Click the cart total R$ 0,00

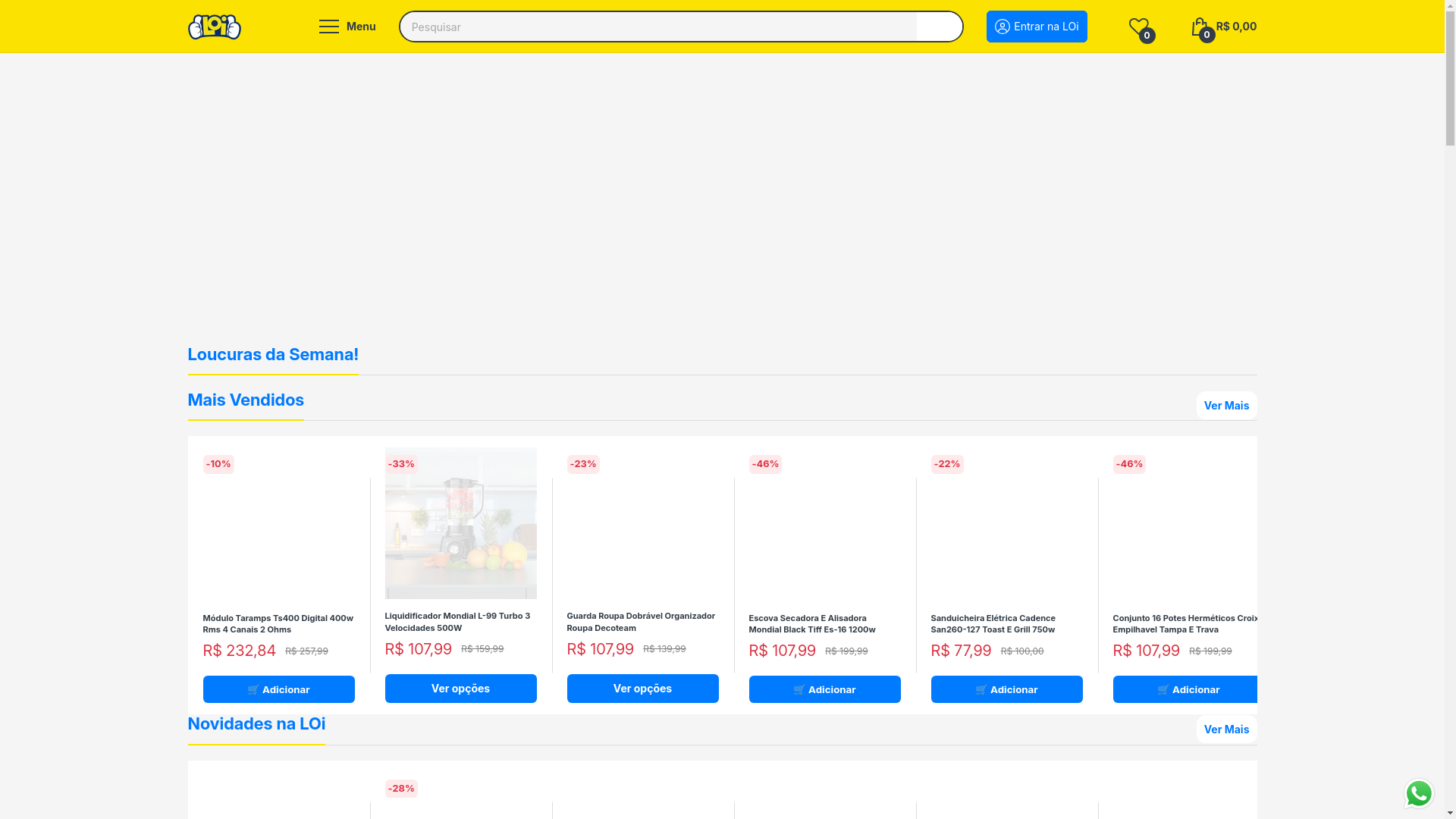1236,27
